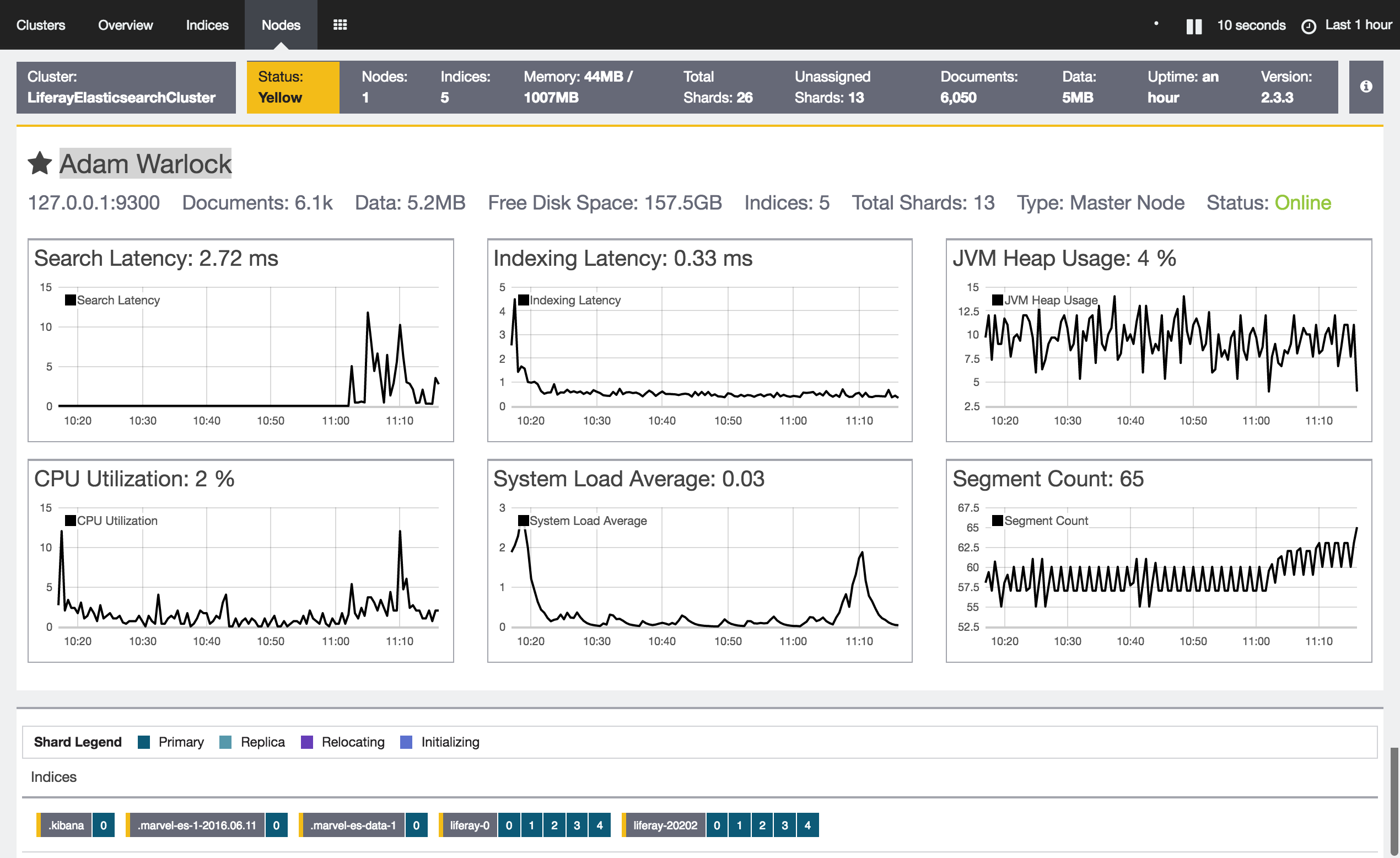This screenshot has height=858, width=1400.
Task: Click the CPU Utilization legend marker
Action: tap(71, 520)
